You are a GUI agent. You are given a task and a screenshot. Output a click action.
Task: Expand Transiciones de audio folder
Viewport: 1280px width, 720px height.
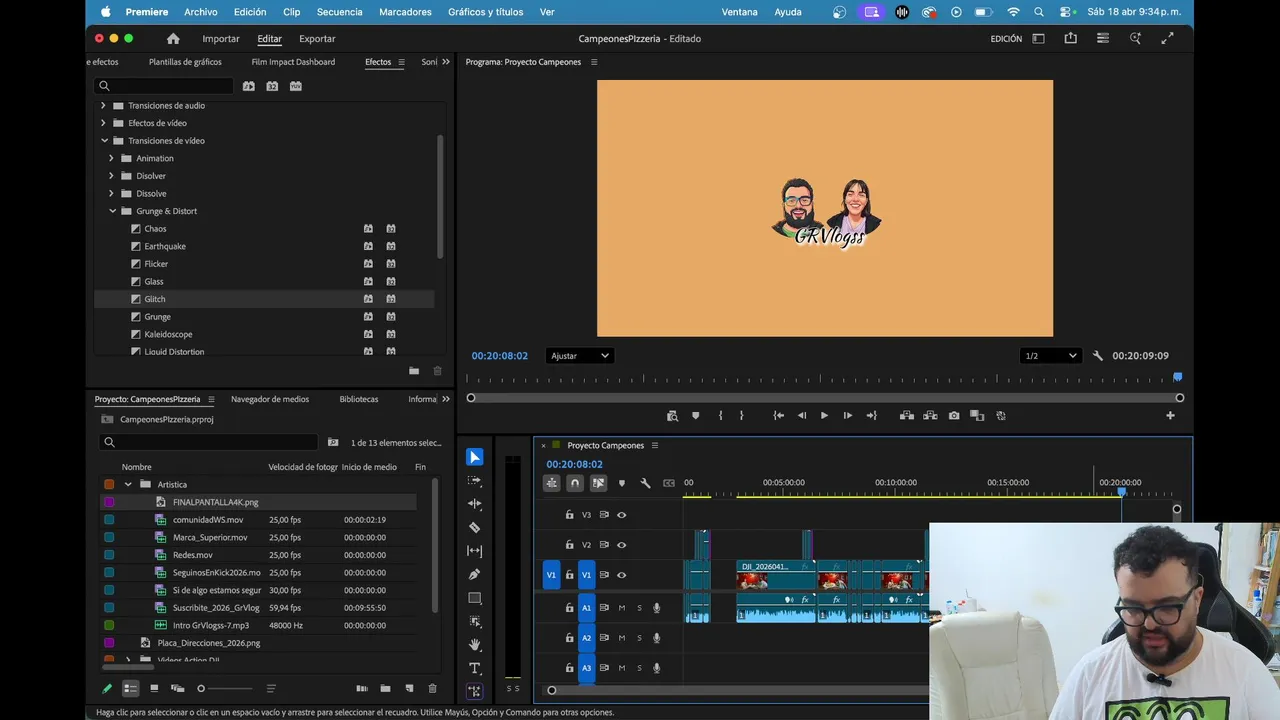(103, 106)
